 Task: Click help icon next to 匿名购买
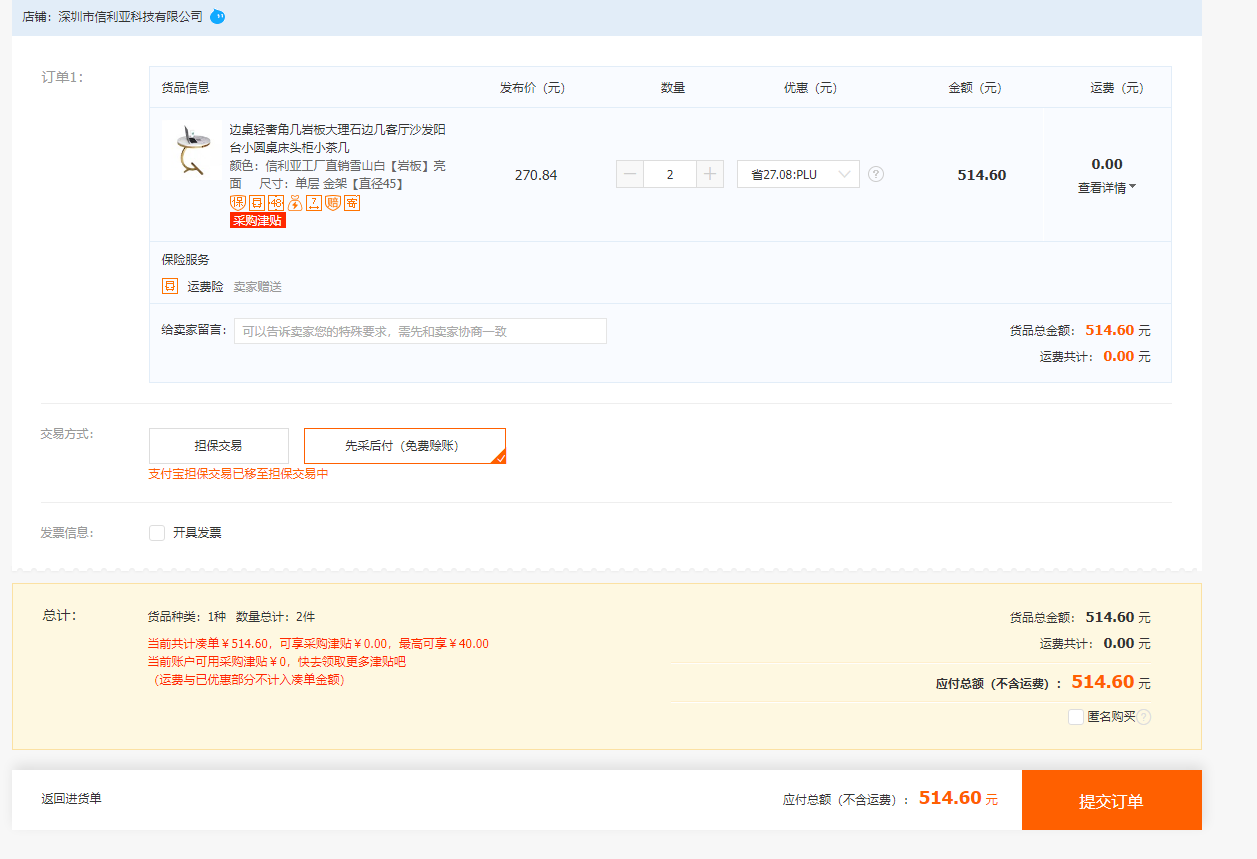[x=1144, y=717]
